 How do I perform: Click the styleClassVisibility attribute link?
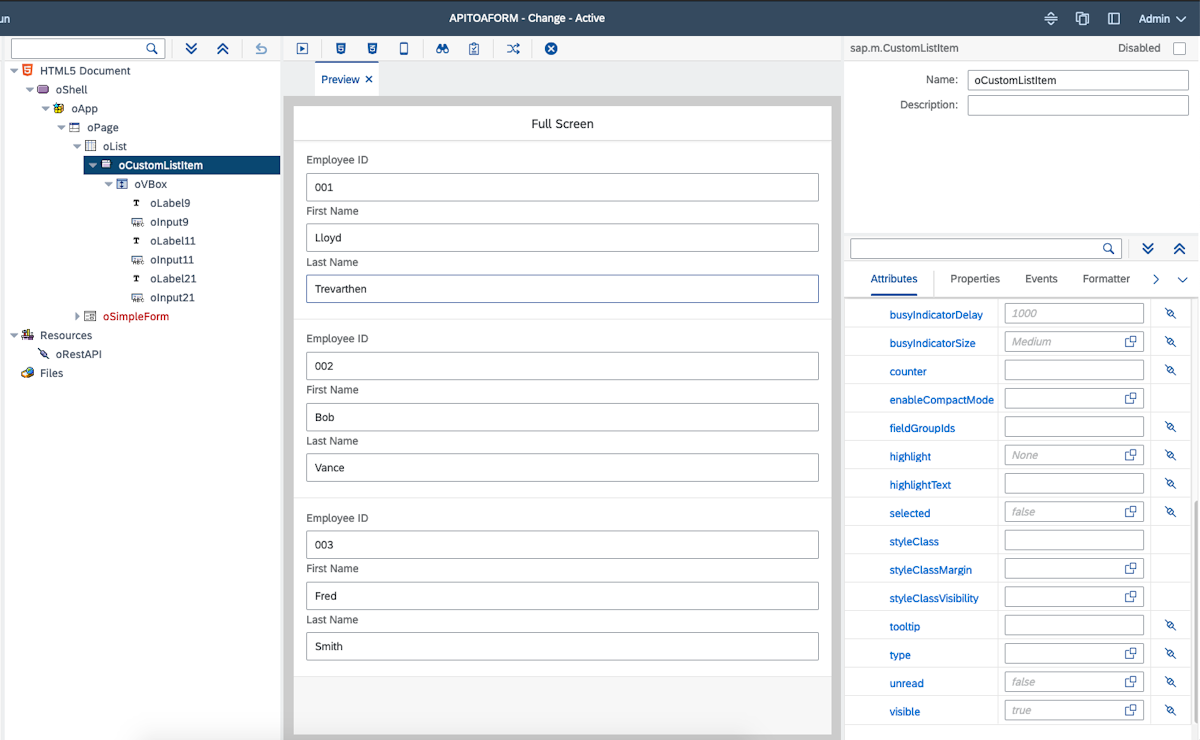pyautogui.click(x=934, y=598)
